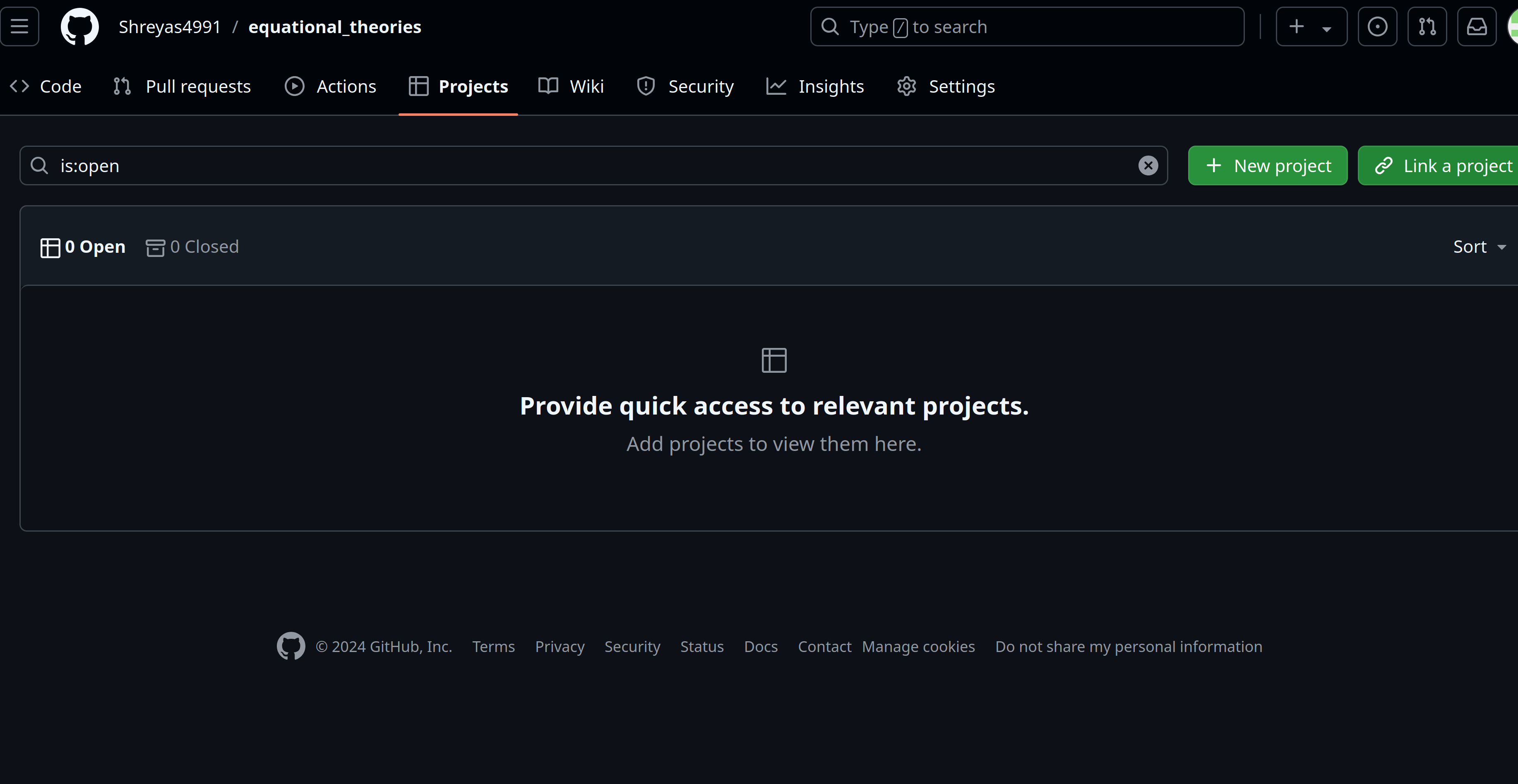Screen dimensions: 1518x784
Task: Open the pull requests icon in the header
Action: [x=1427, y=26]
